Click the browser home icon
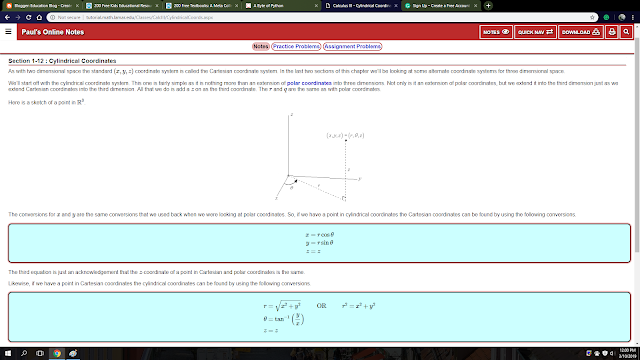The width and height of the screenshot is (640, 360). (39, 18)
